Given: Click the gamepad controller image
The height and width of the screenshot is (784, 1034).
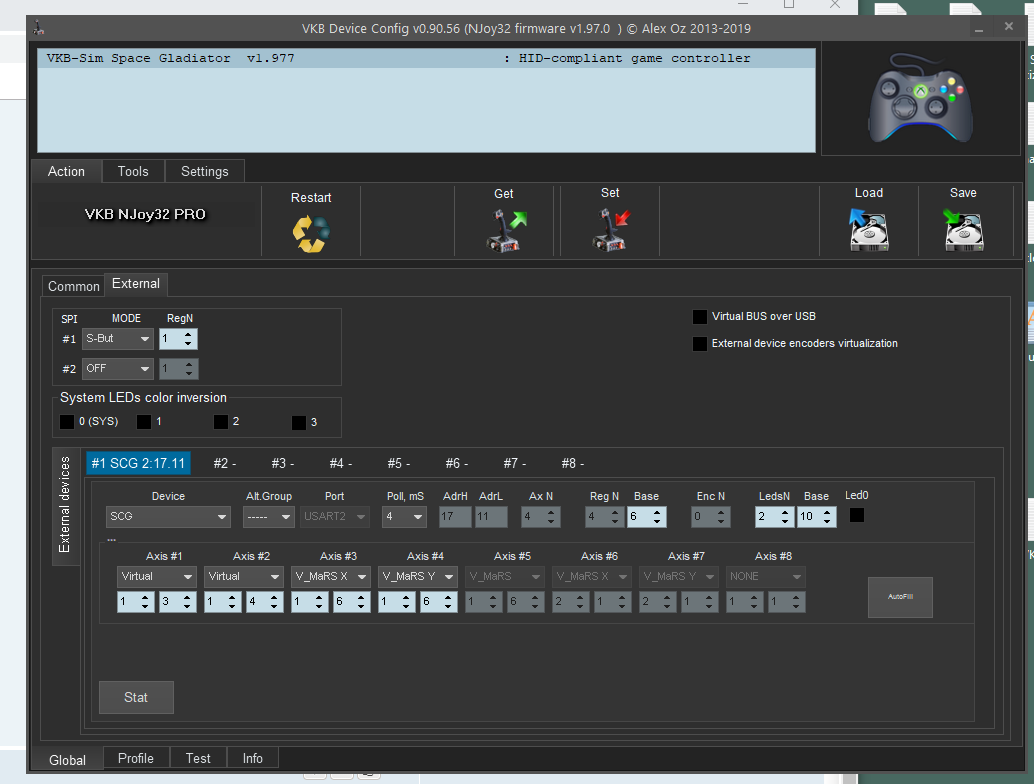Looking at the screenshot, I should pos(919,99).
